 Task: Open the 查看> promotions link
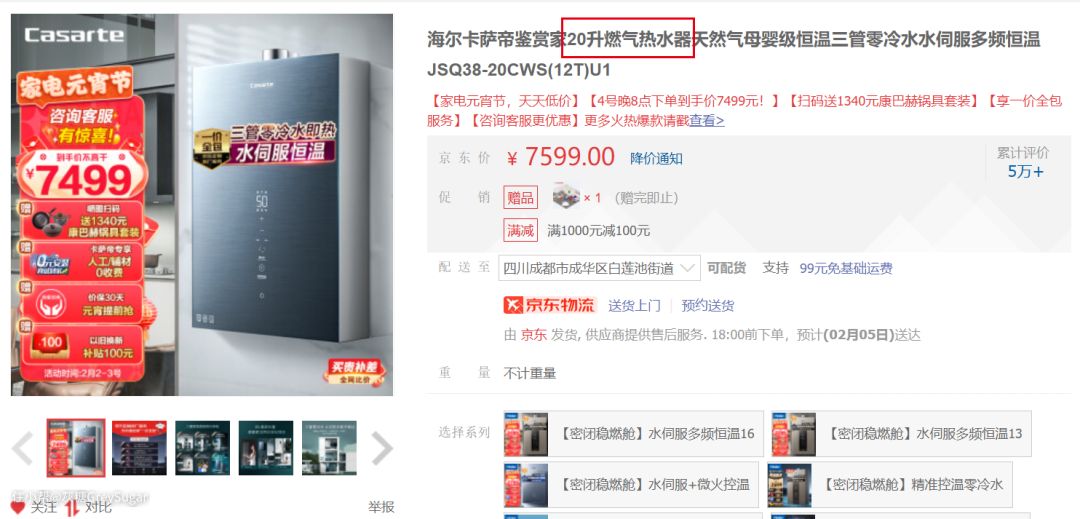(707, 120)
